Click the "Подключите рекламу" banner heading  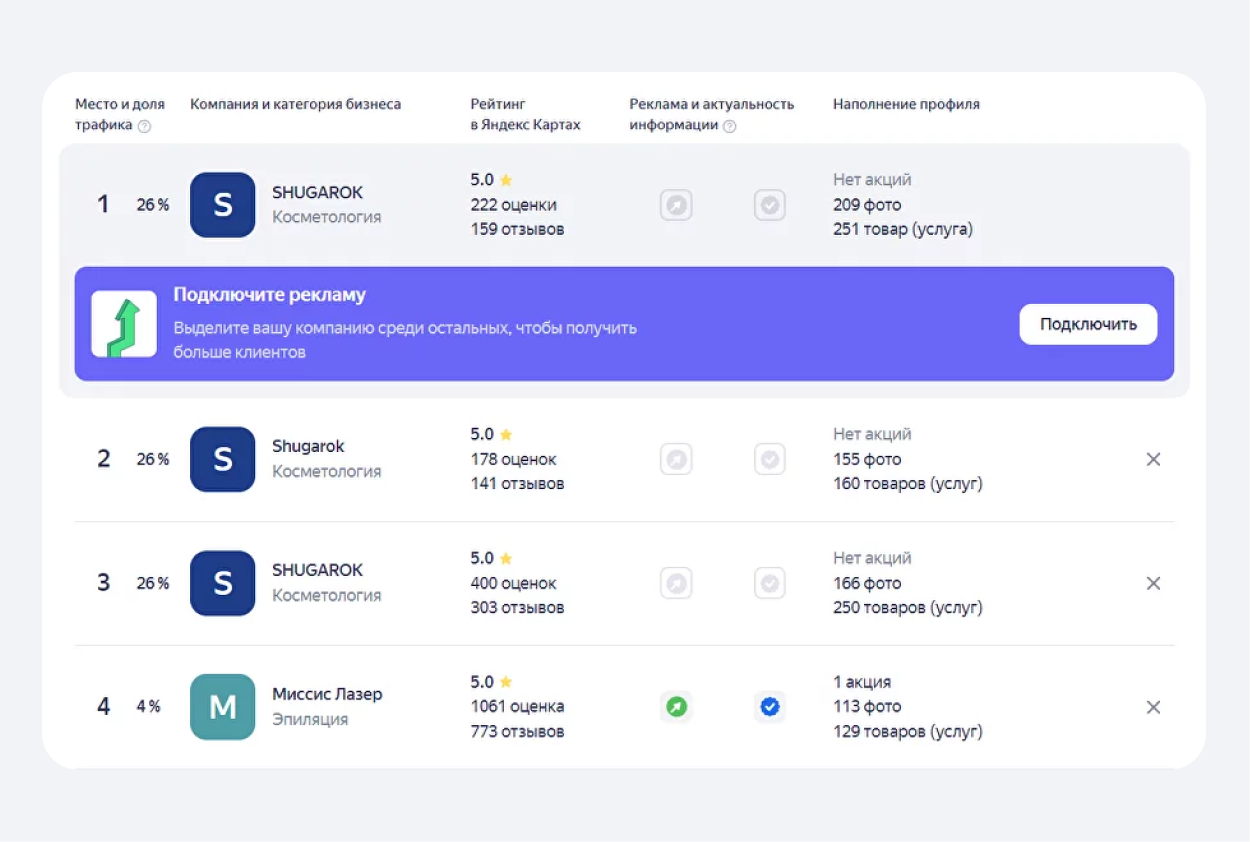(x=270, y=295)
